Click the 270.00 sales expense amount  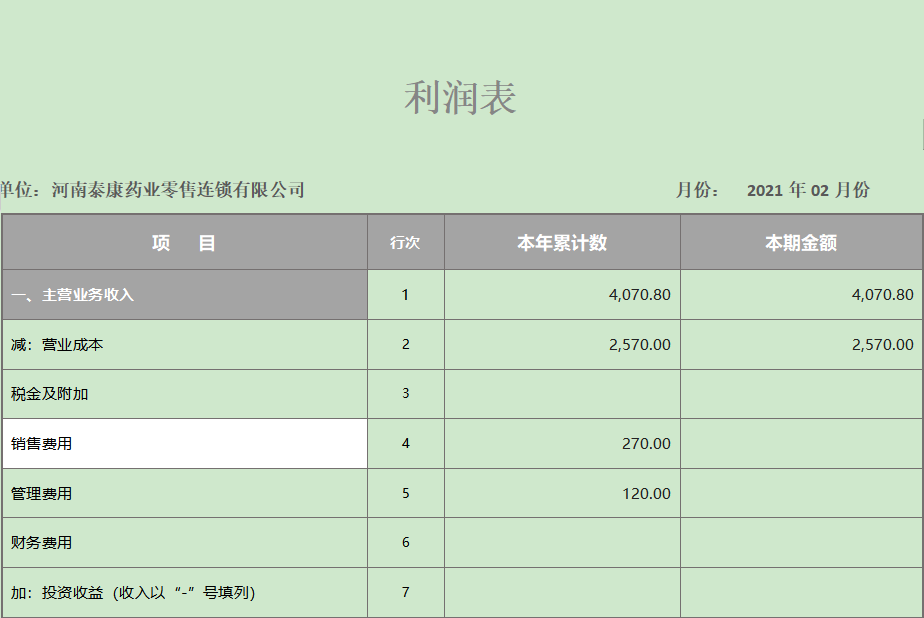point(646,444)
